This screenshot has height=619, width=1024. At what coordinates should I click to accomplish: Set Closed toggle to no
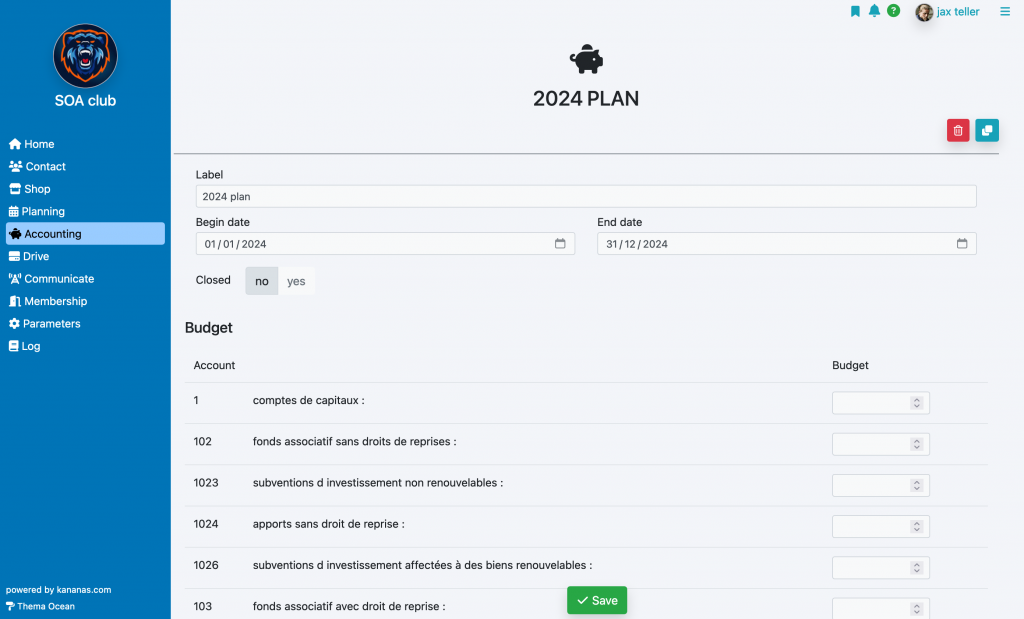point(262,281)
